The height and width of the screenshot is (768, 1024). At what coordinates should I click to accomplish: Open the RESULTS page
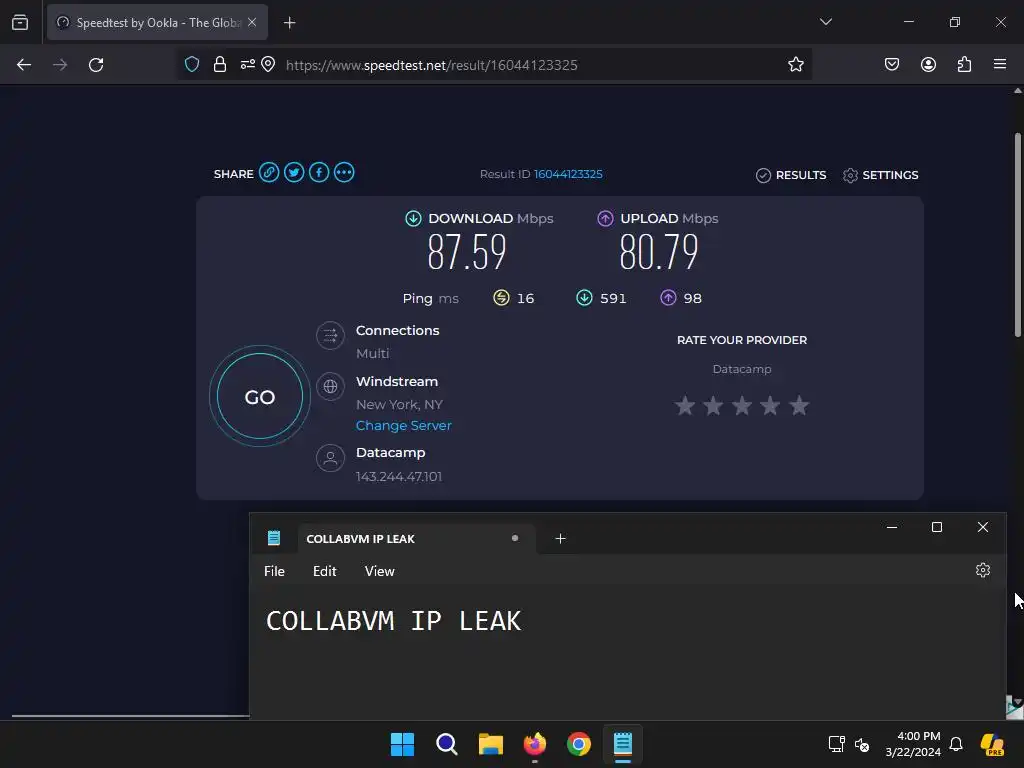[791, 175]
